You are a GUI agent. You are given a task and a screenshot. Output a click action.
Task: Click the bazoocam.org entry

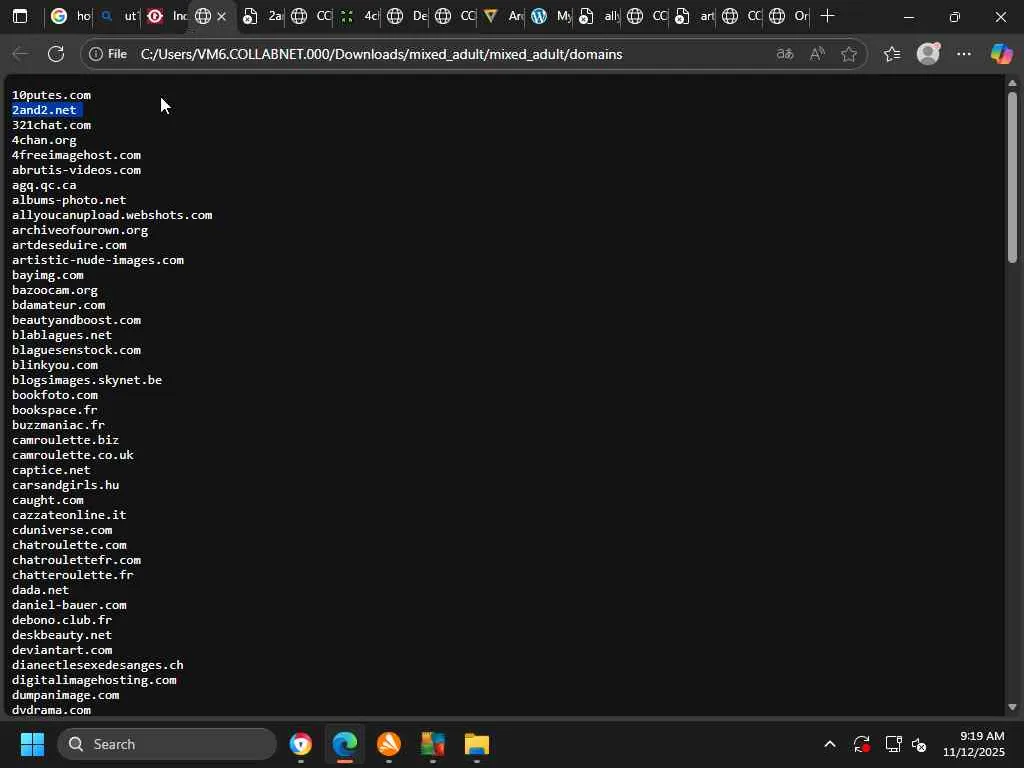pyautogui.click(x=55, y=291)
